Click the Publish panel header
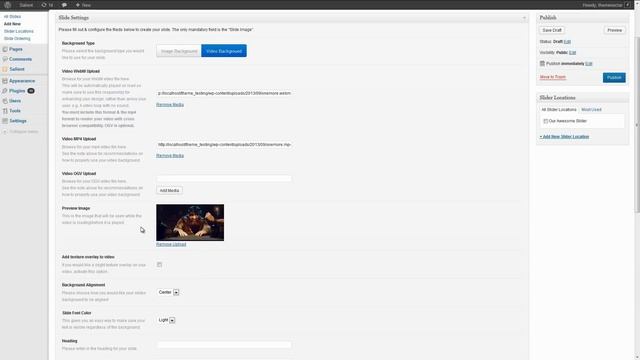Viewport: 640px width, 360px height. [582, 18]
